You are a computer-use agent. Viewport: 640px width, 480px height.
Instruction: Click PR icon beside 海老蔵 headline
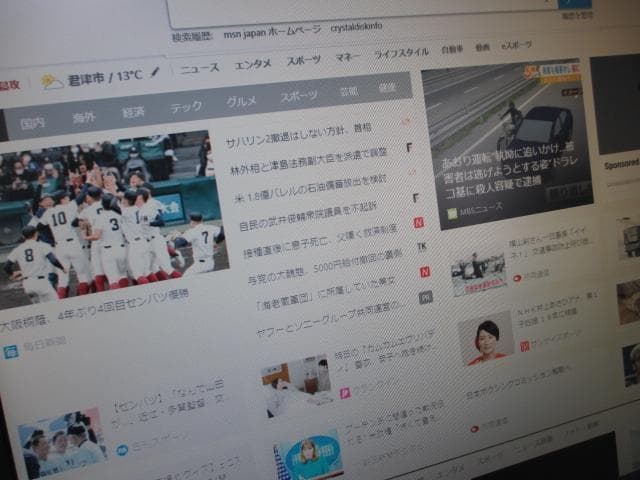(x=425, y=297)
